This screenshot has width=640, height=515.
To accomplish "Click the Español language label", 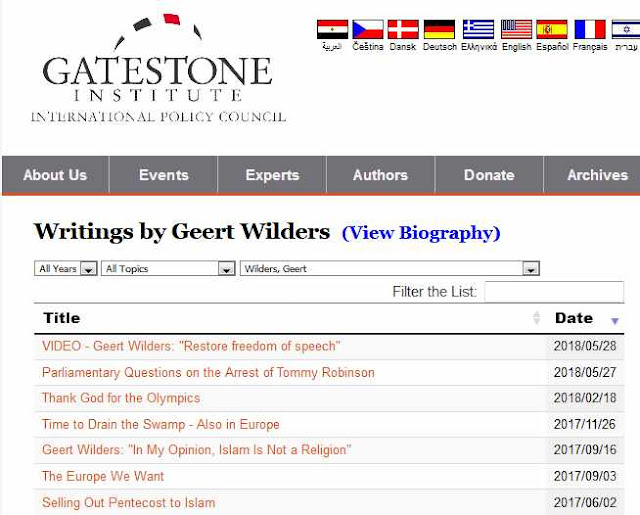I will (x=552, y=47).
